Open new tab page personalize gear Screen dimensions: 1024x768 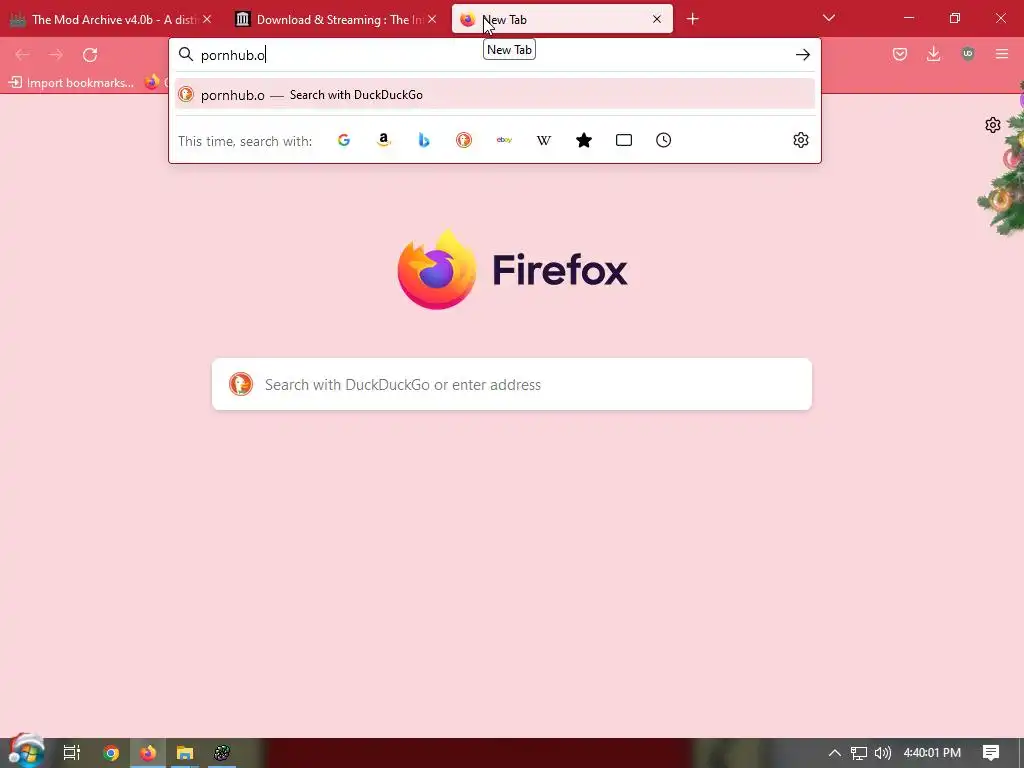[x=993, y=125]
